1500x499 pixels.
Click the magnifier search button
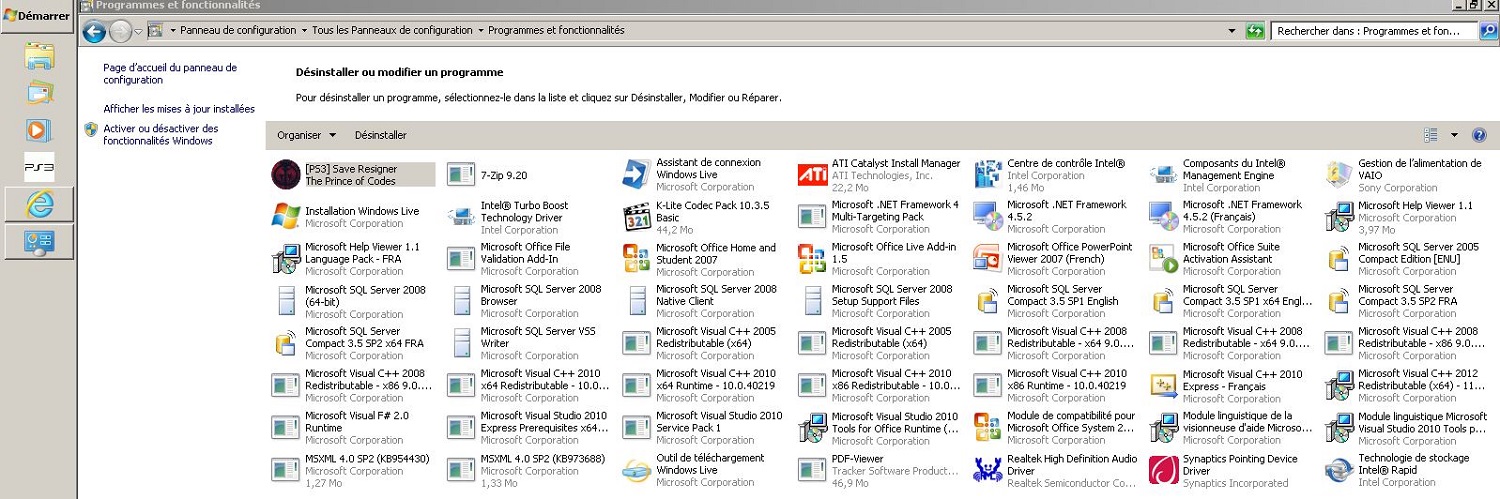1487,31
